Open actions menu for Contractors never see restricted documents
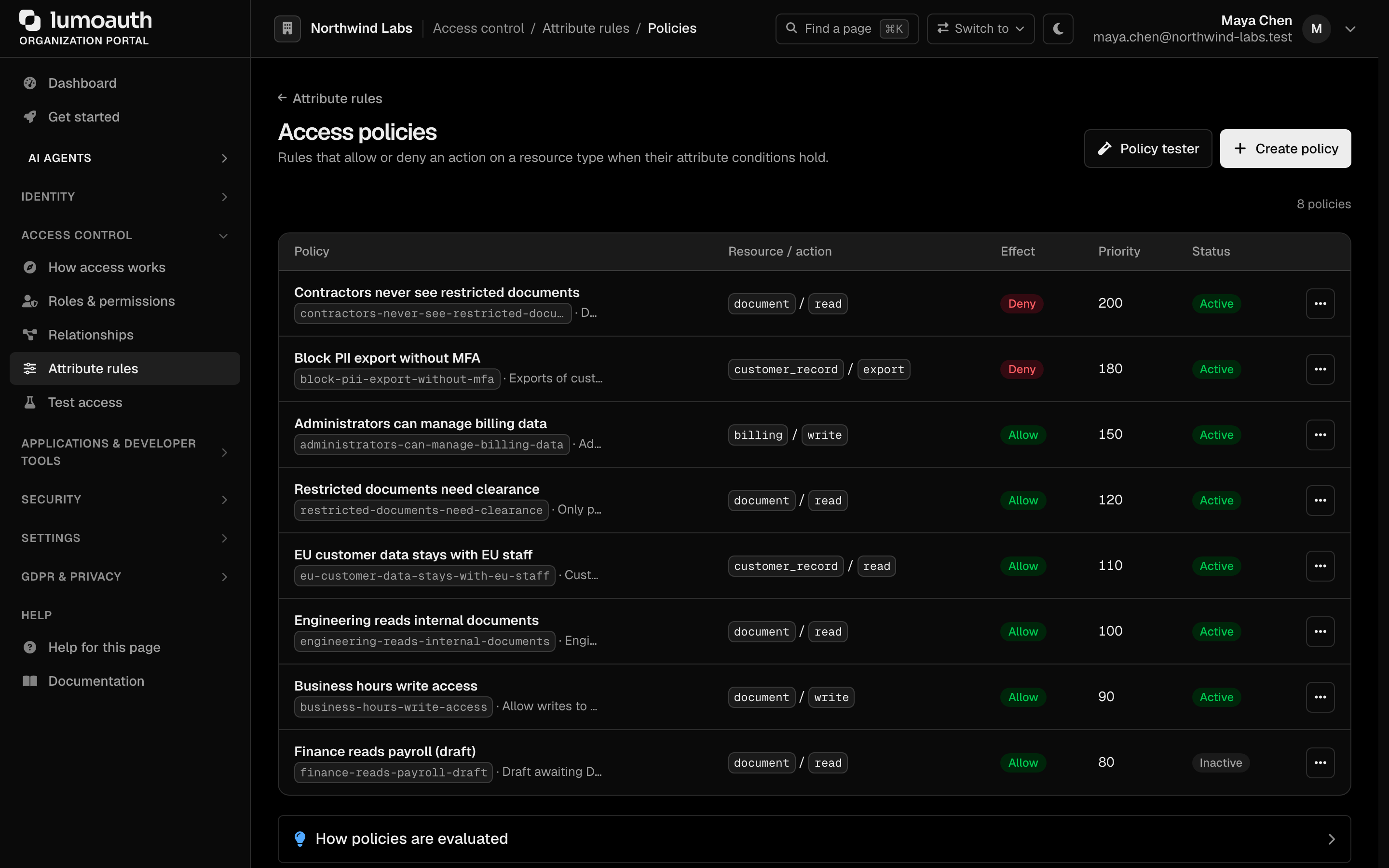The height and width of the screenshot is (868, 1389). (x=1320, y=304)
